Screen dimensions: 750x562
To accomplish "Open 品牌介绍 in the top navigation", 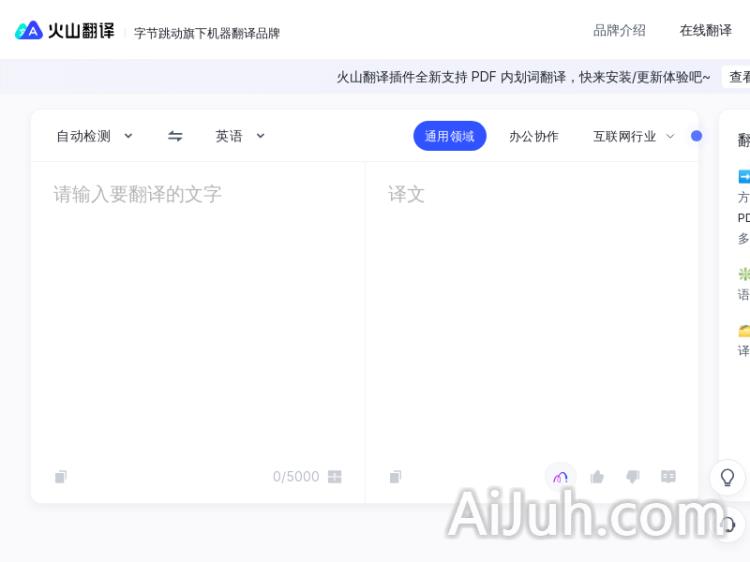I will coord(619,31).
